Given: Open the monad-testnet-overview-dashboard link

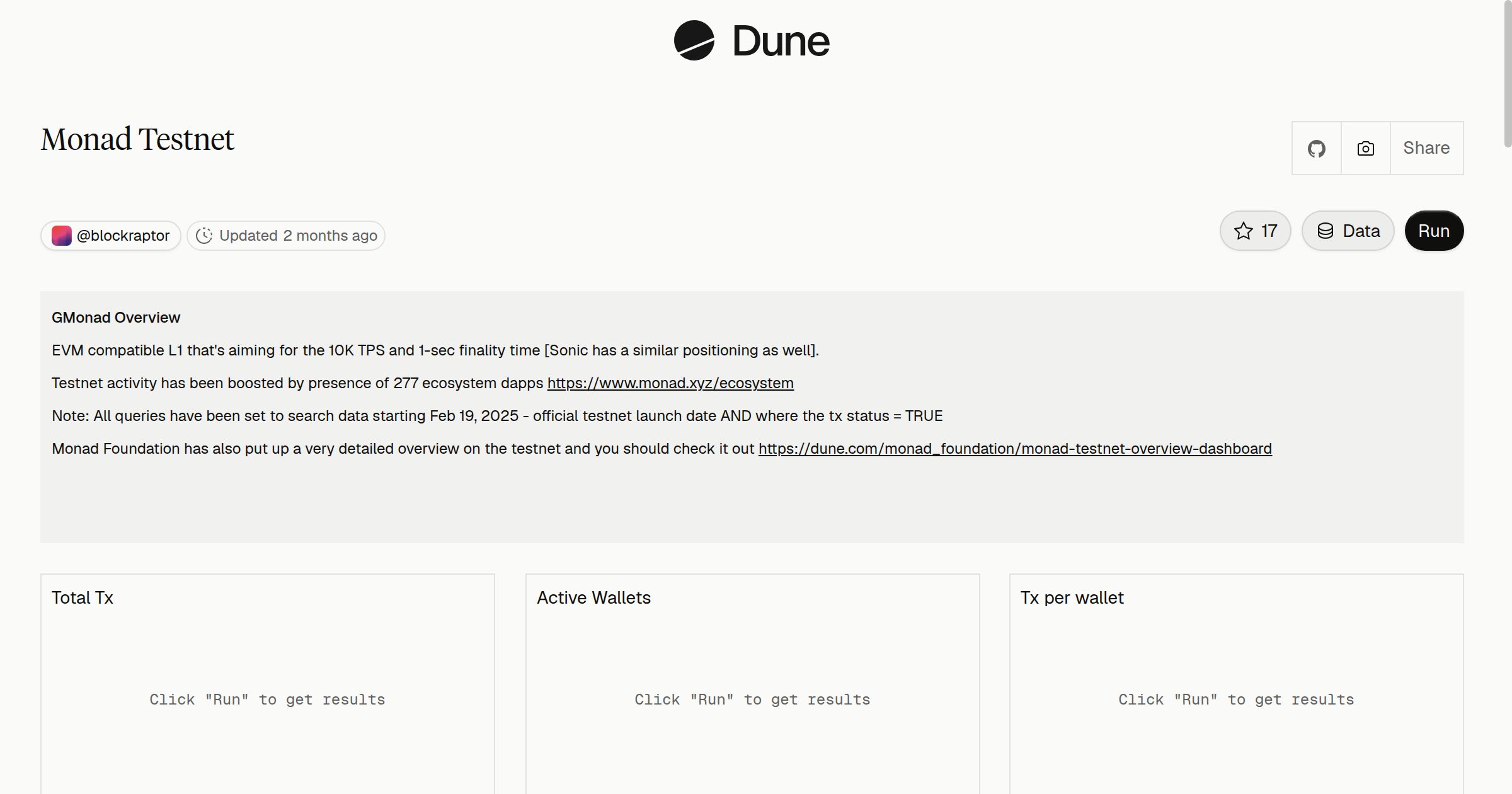Looking at the screenshot, I should [1015, 449].
